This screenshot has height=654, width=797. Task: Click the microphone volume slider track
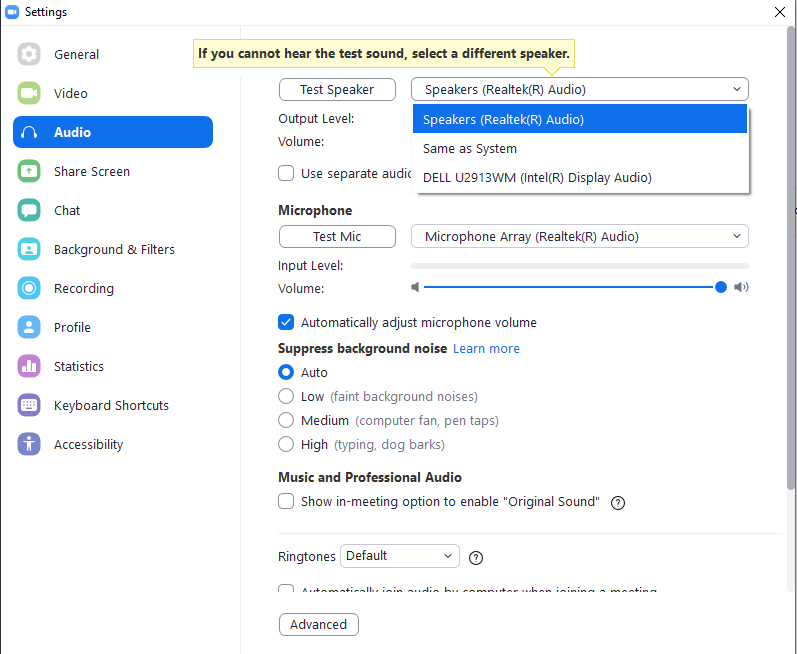point(568,287)
